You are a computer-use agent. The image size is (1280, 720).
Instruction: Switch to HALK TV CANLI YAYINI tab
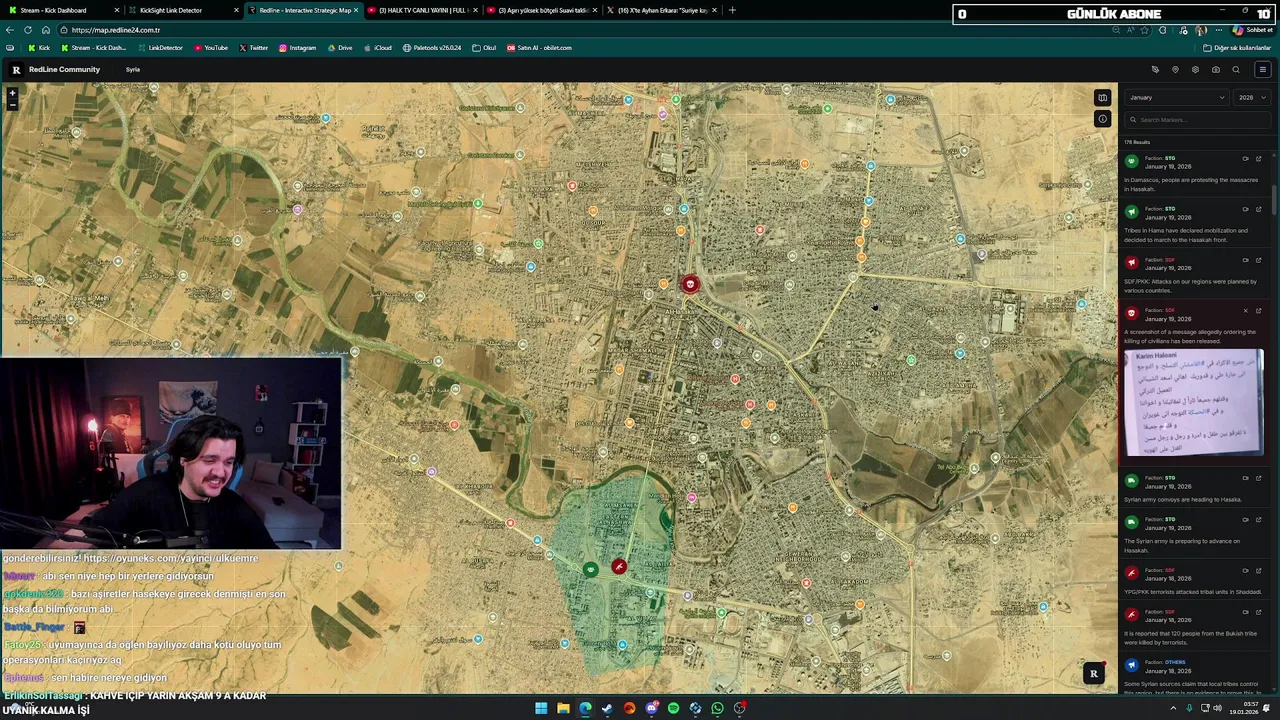[x=422, y=10]
